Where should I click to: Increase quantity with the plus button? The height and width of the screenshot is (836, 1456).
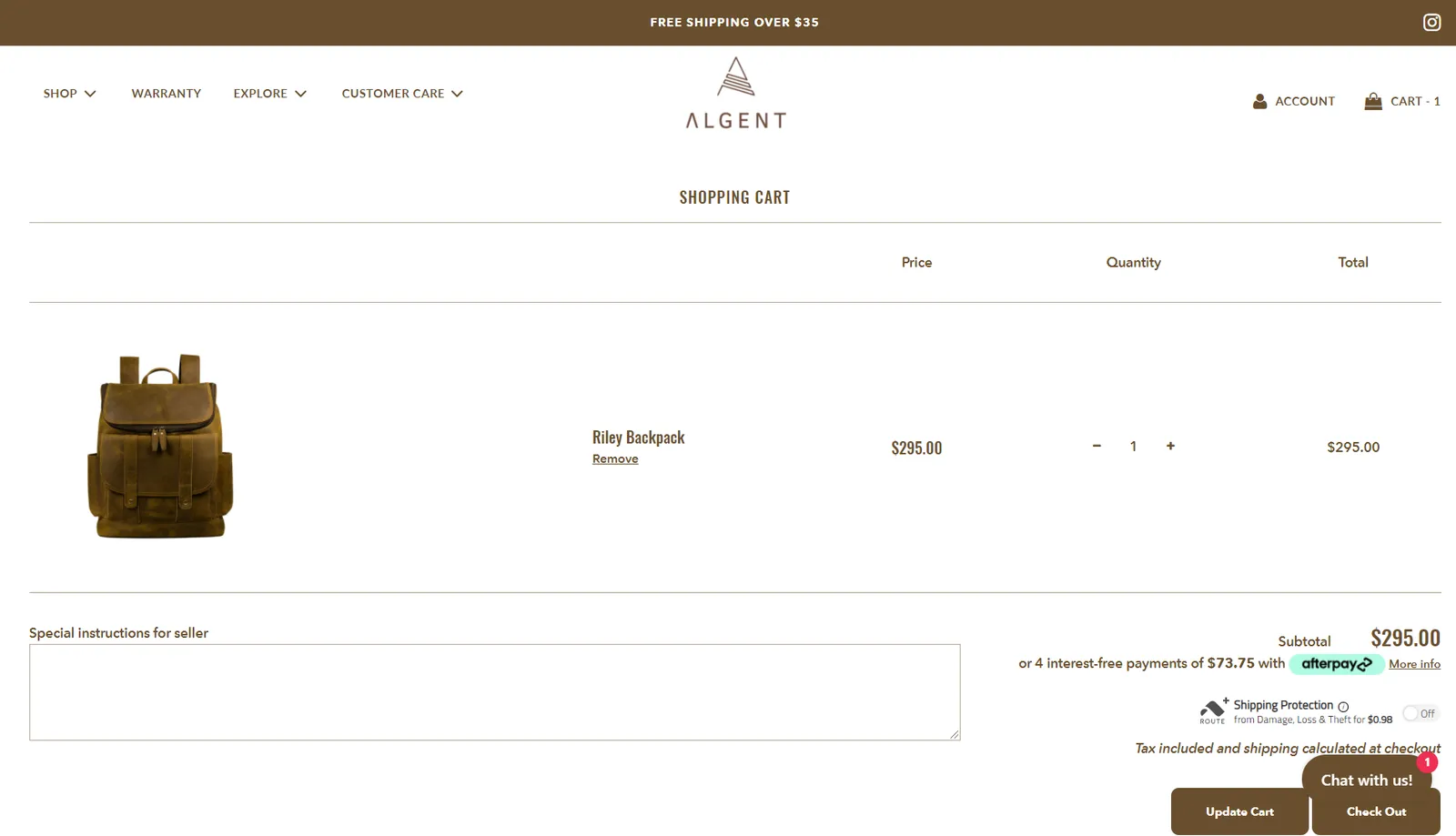coord(1170,446)
